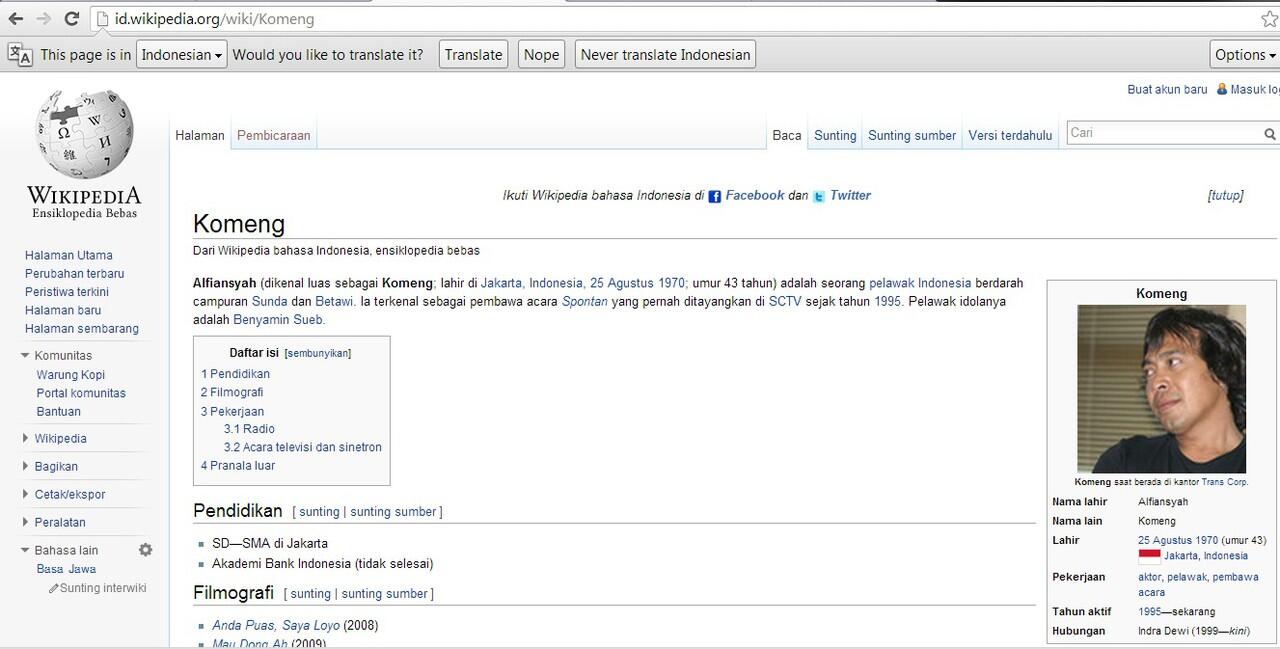
Task: Expand the Cetak/ekspor sidebar section
Action: [26, 494]
